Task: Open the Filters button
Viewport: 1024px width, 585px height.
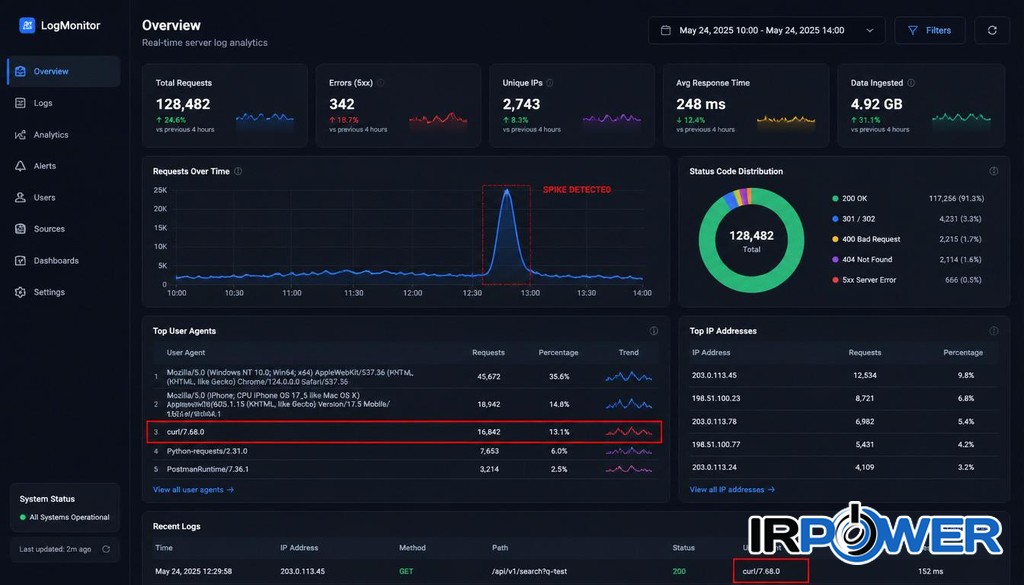Action: click(x=929, y=30)
